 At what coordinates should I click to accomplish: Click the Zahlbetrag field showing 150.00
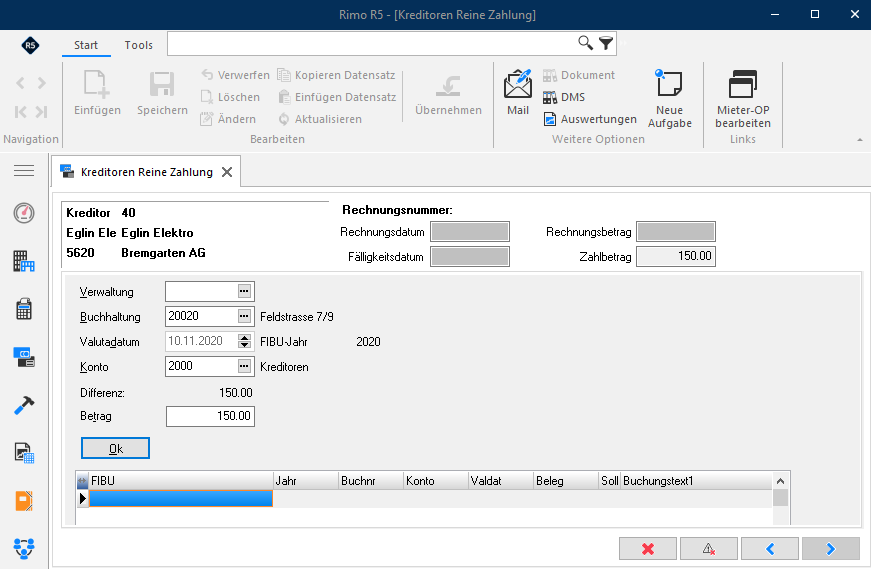tap(675, 256)
